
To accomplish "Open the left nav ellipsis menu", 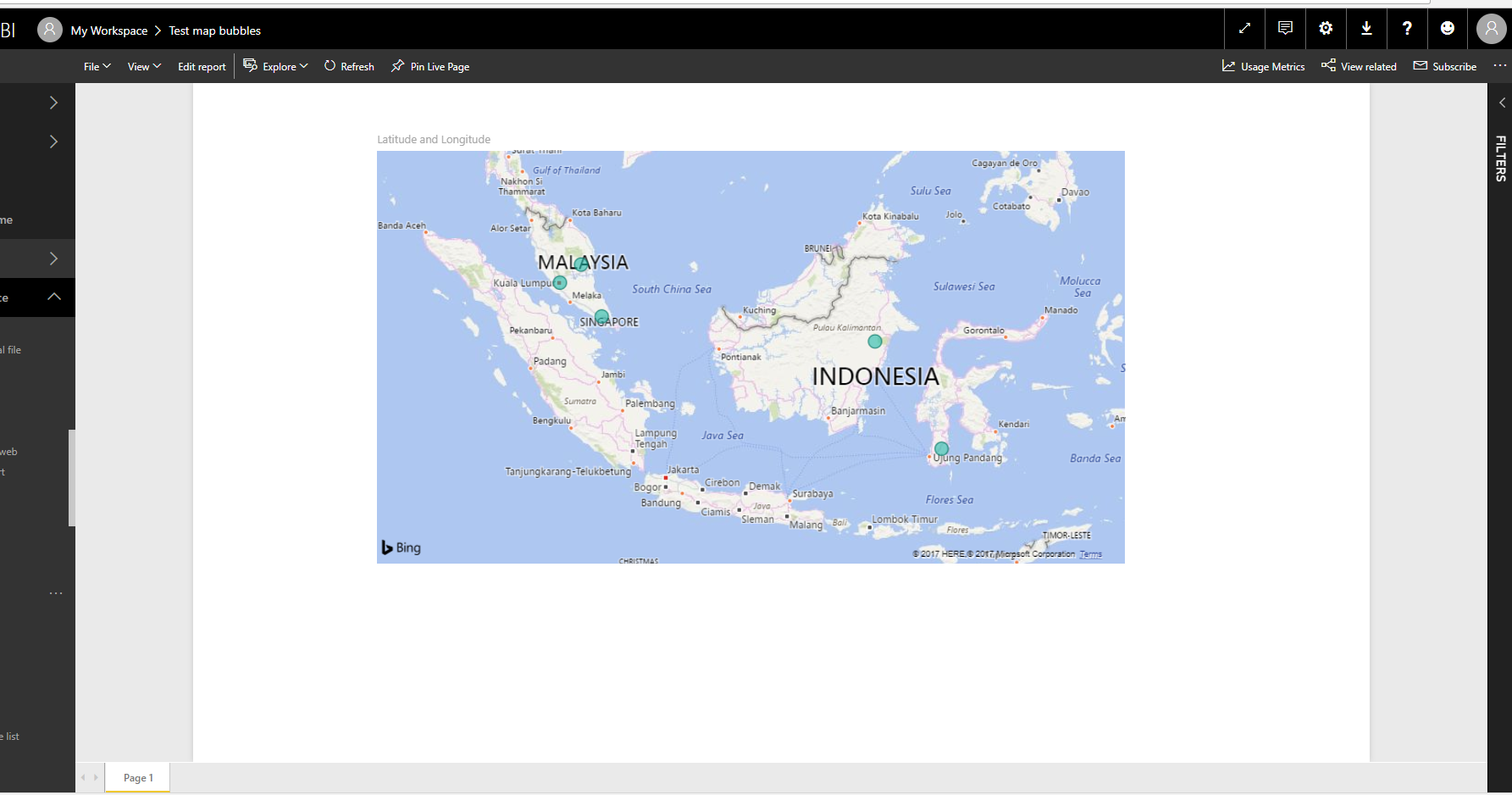I will coord(56,593).
